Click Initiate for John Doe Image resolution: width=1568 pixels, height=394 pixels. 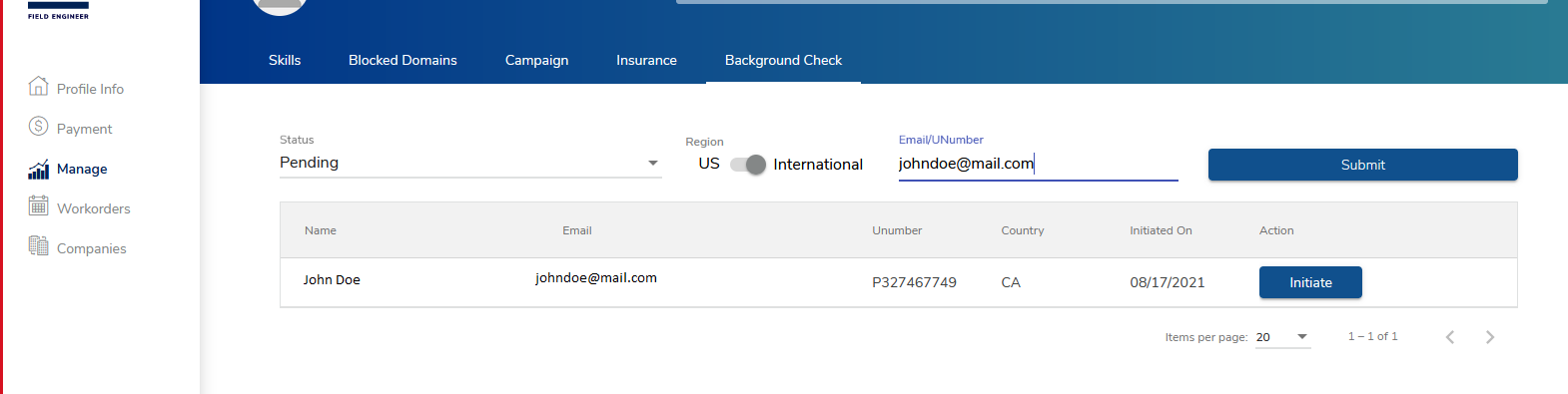tap(1310, 282)
